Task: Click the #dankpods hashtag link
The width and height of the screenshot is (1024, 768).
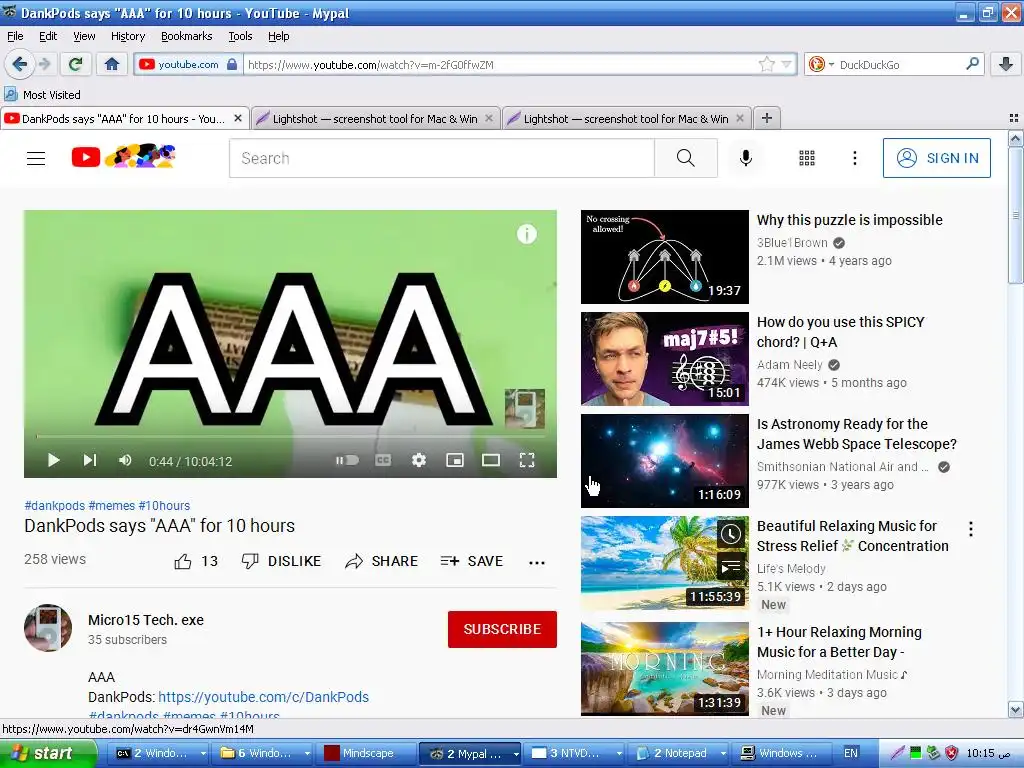Action: pos(54,505)
